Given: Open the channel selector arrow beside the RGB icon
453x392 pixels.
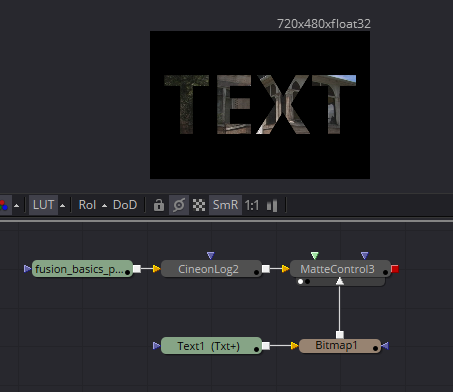Looking at the screenshot, I should (16, 205).
